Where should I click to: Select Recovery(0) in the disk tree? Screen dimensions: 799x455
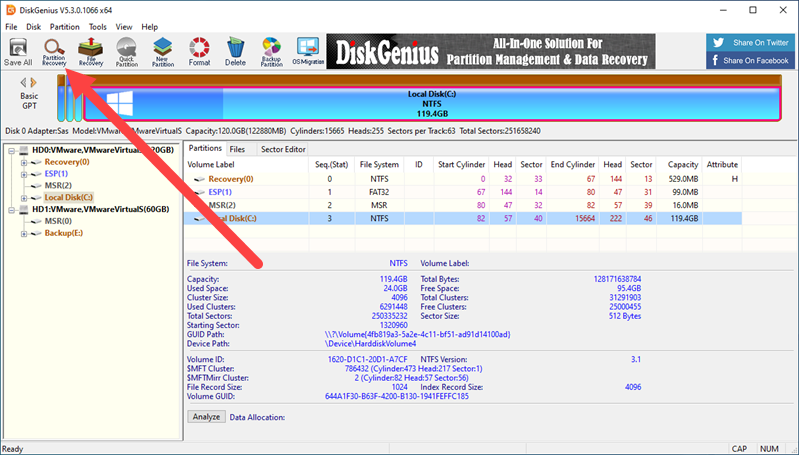(x=67, y=162)
